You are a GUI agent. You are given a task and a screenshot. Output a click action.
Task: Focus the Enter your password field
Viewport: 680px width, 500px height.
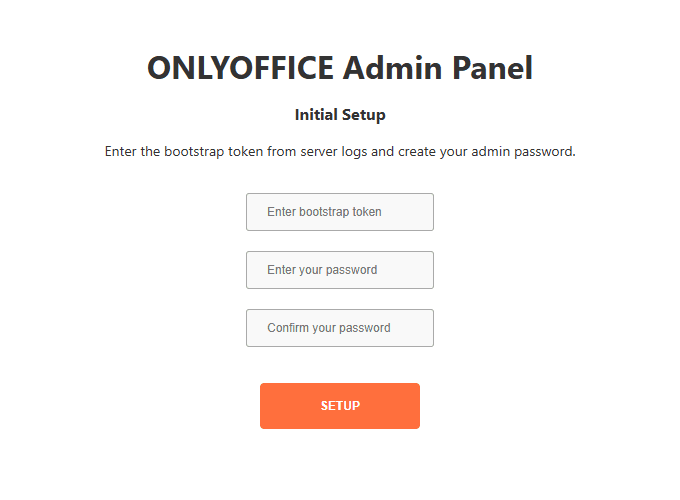coord(340,270)
